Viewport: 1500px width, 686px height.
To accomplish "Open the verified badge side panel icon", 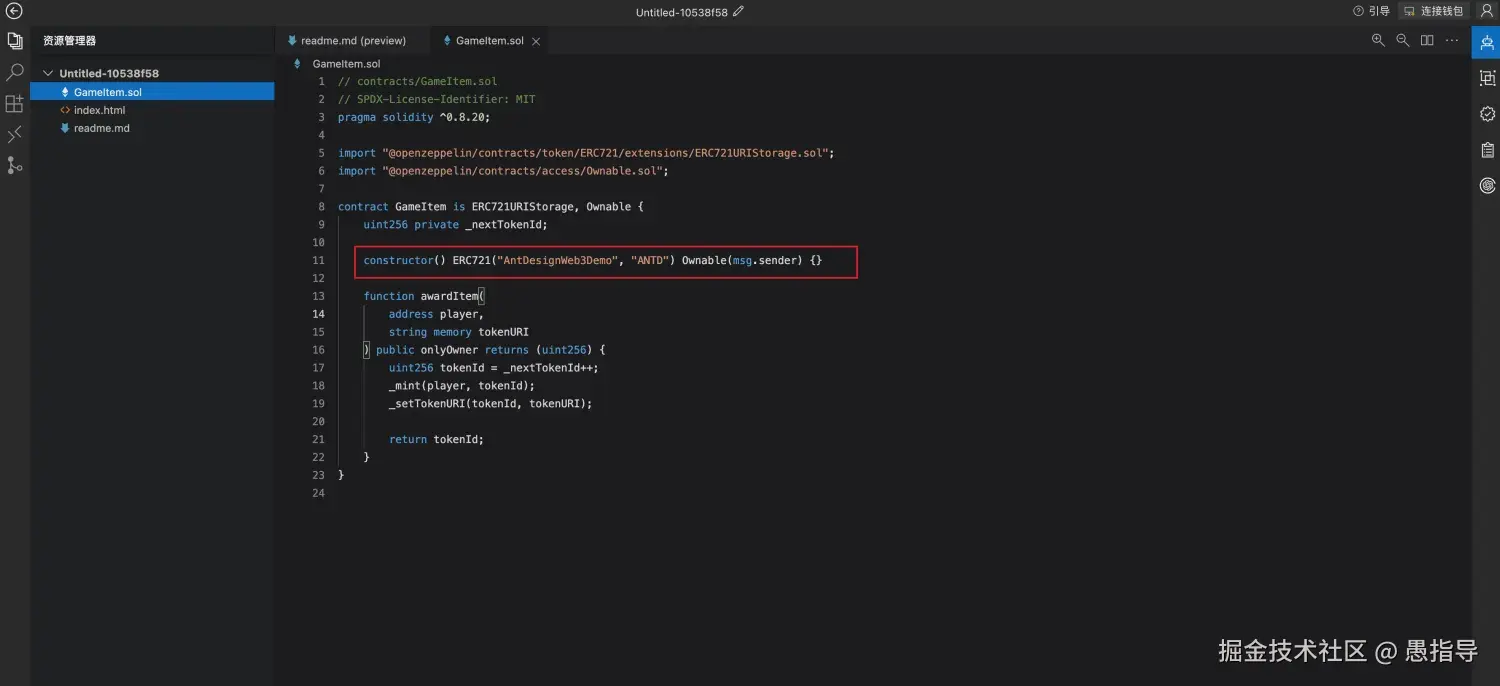I will 1487,114.
